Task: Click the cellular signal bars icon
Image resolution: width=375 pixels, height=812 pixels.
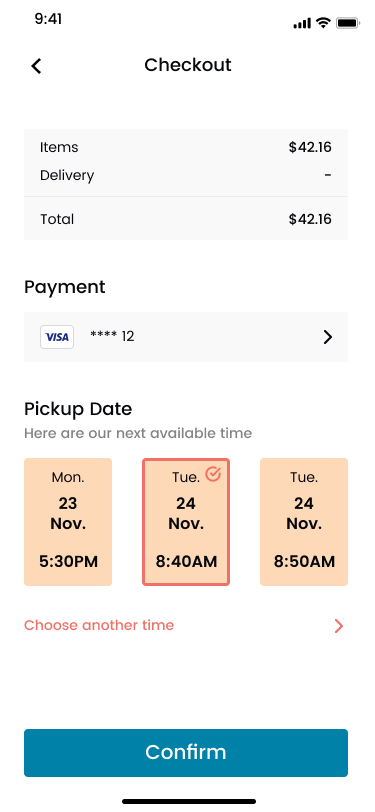Action: [x=302, y=23]
